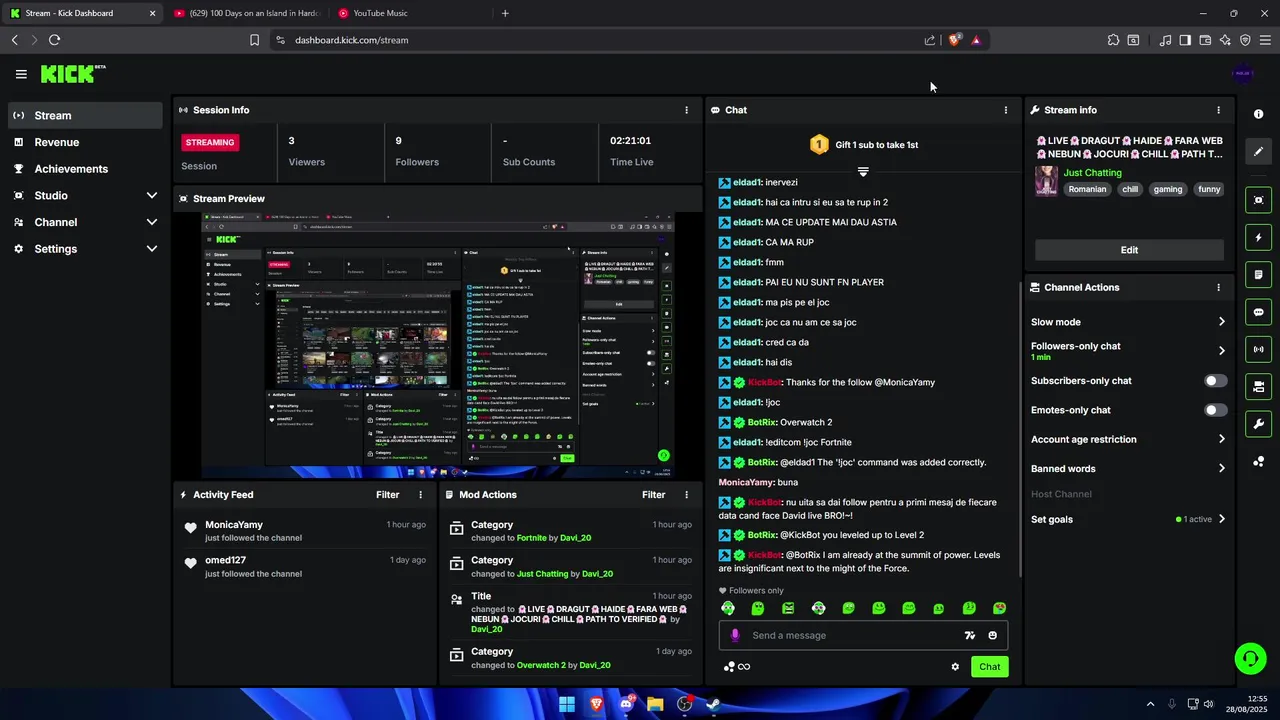Image resolution: width=1280 pixels, height=720 pixels.
Task: Open Chat panel three-dot menu
Action: click(x=1006, y=110)
